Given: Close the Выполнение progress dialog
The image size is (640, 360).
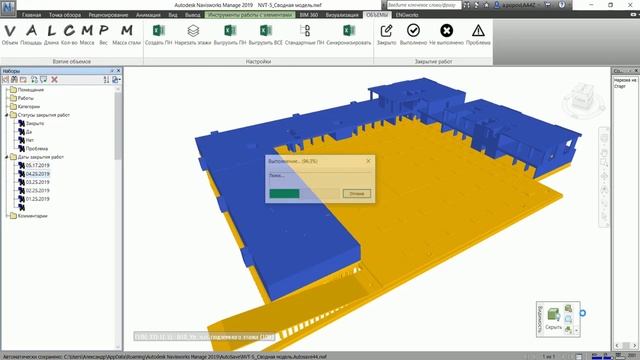Looking at the screenshot, I should pos(369,161).
